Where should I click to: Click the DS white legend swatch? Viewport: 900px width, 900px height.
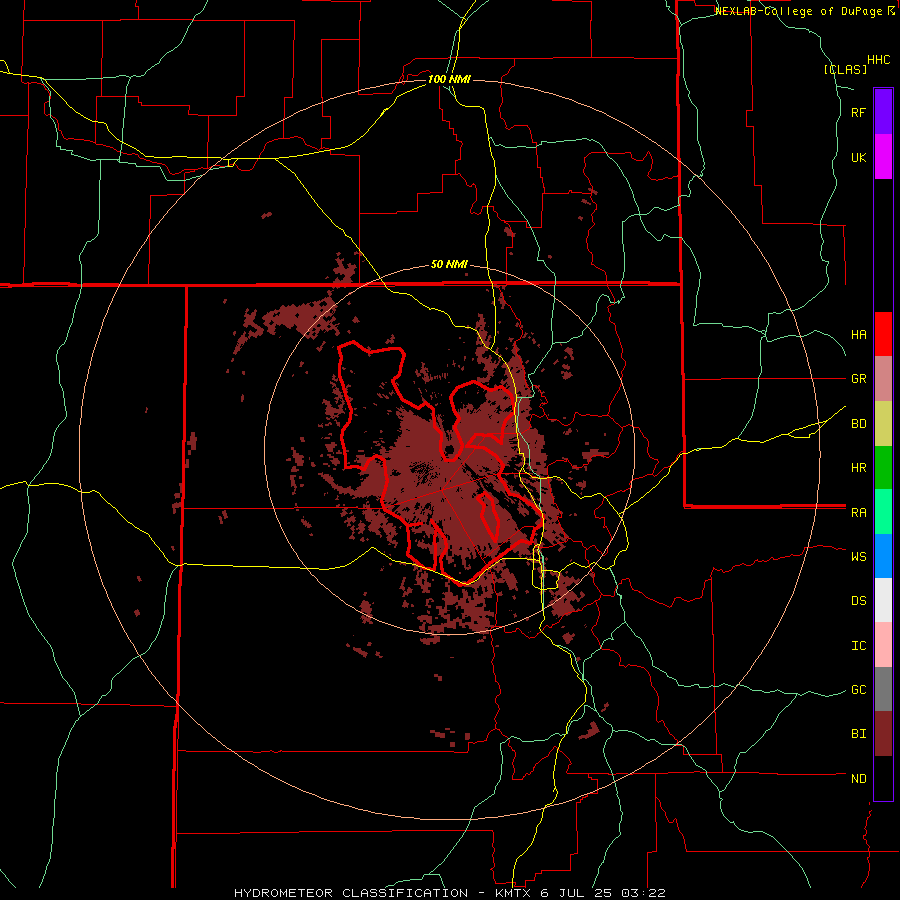click(883, 600)
